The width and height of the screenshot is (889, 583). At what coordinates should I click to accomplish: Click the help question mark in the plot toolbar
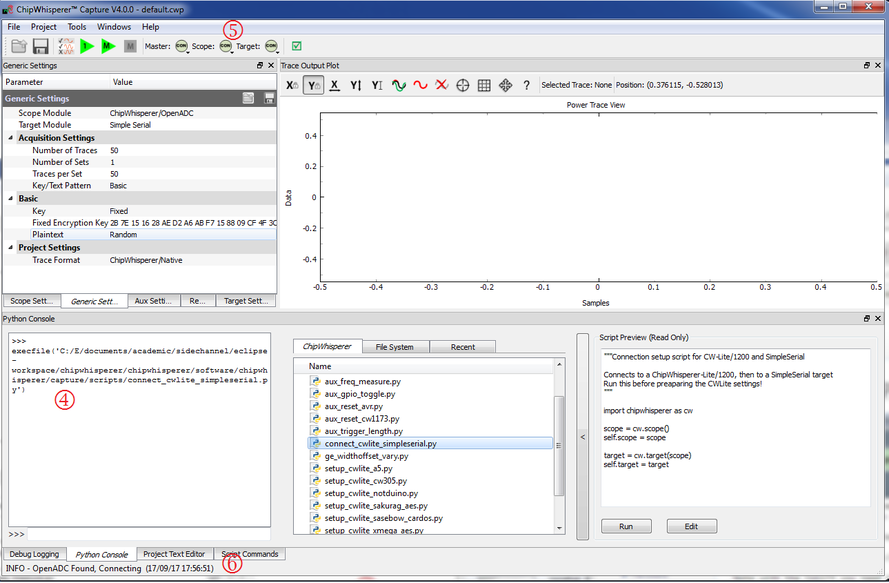[527, 85]
